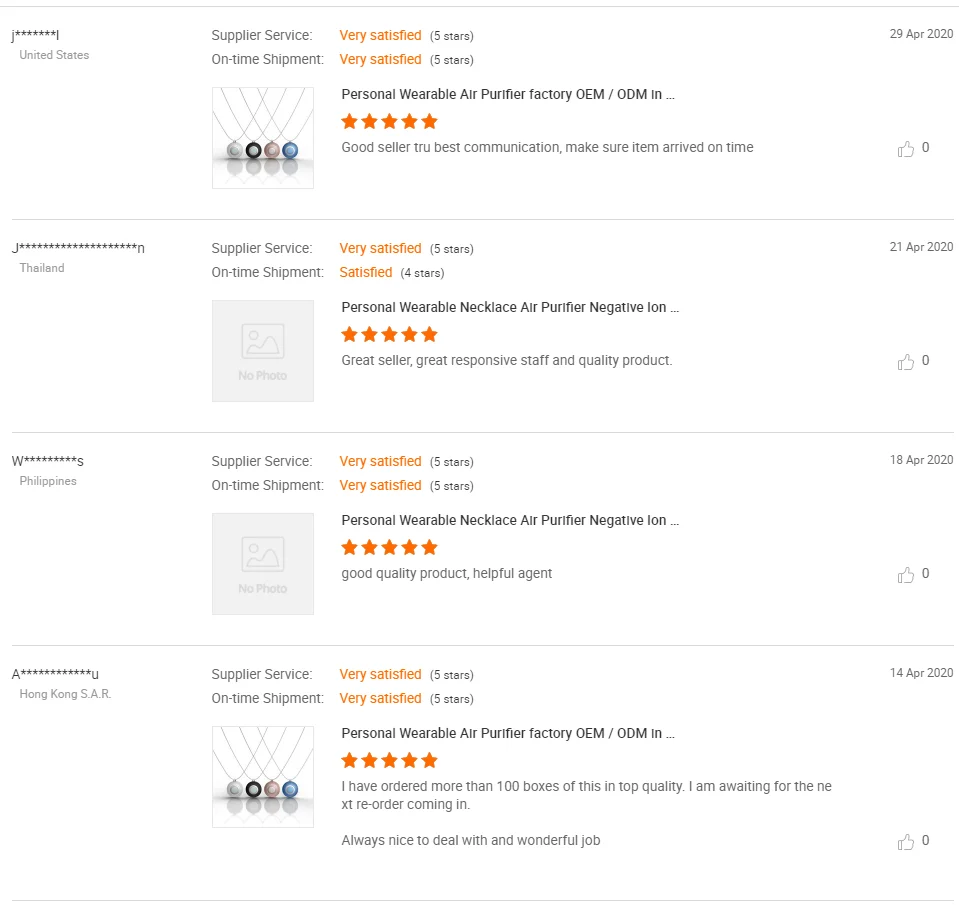
Task: Click reviewer name j*******l
Action: click(36, 36)
